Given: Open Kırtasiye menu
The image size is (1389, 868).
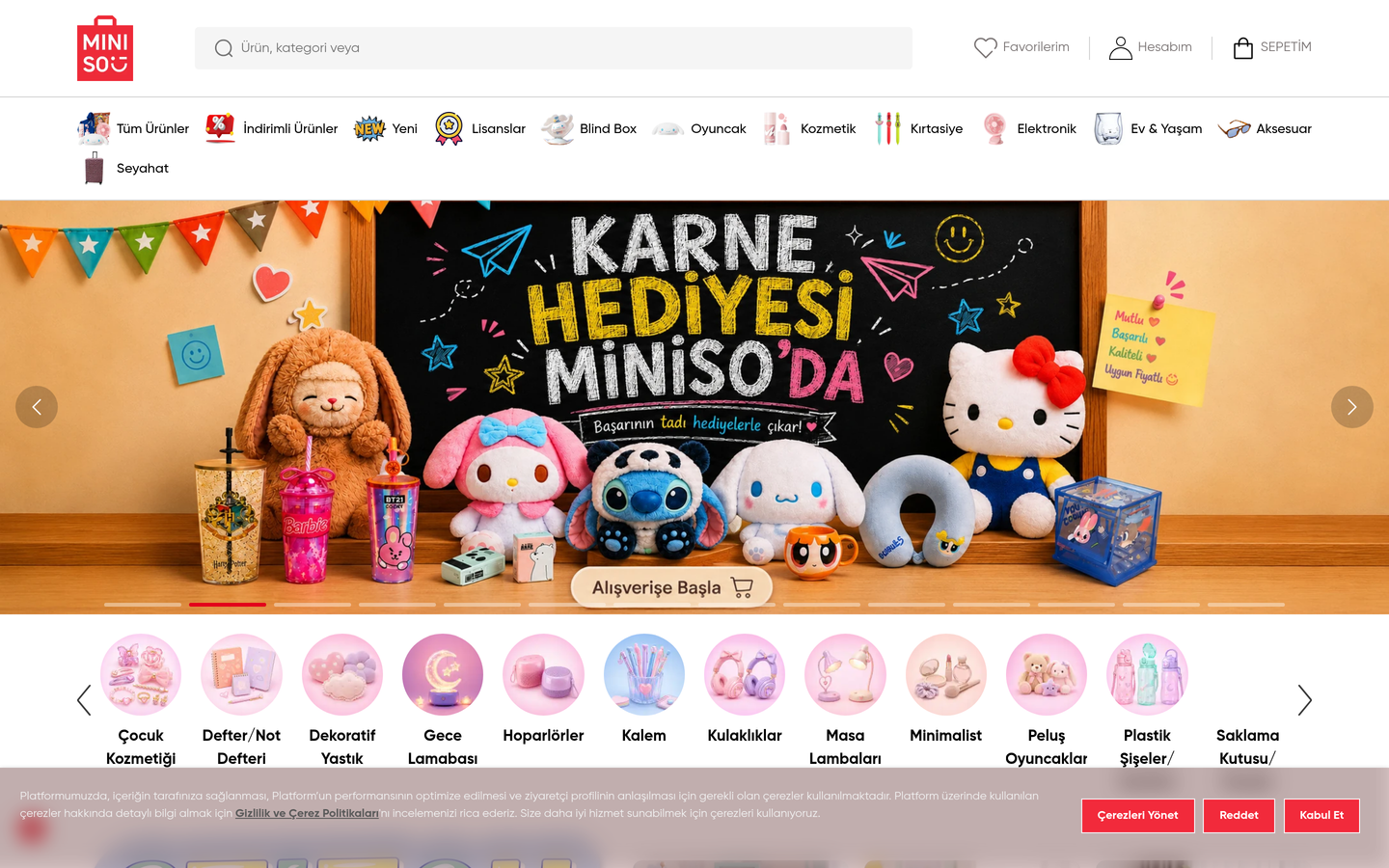Looking at the screenshot, I should (x=937, y=128).
